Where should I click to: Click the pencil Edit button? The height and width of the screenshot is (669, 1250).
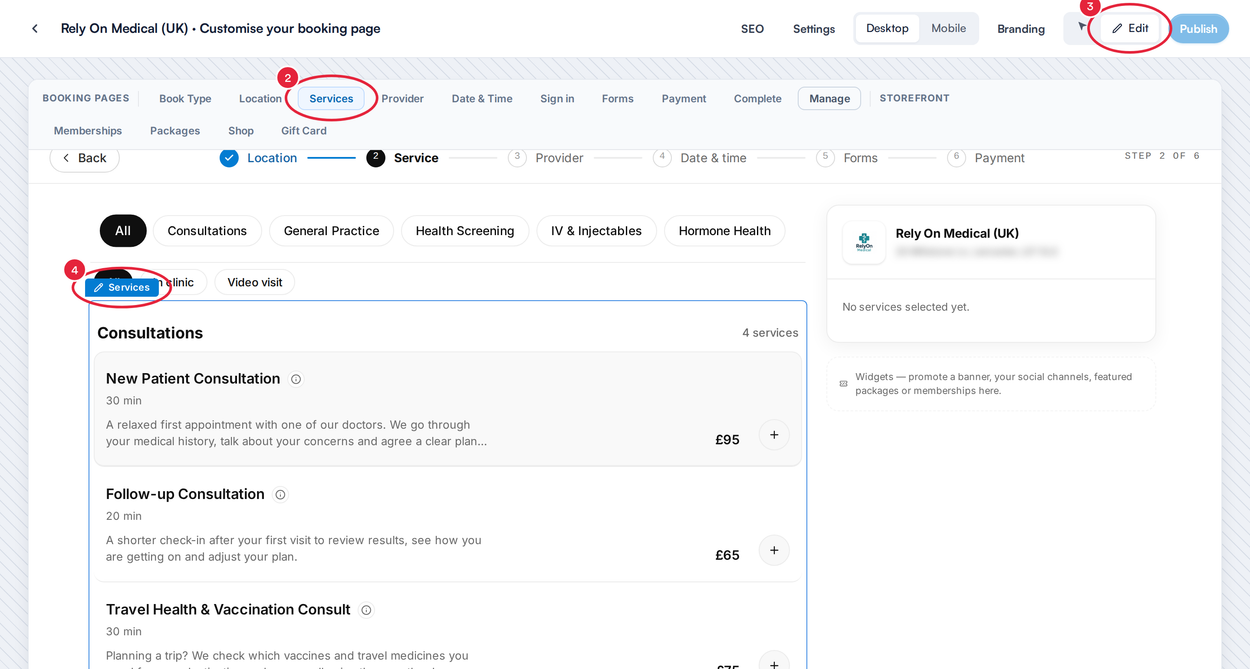coord(1130,28)
